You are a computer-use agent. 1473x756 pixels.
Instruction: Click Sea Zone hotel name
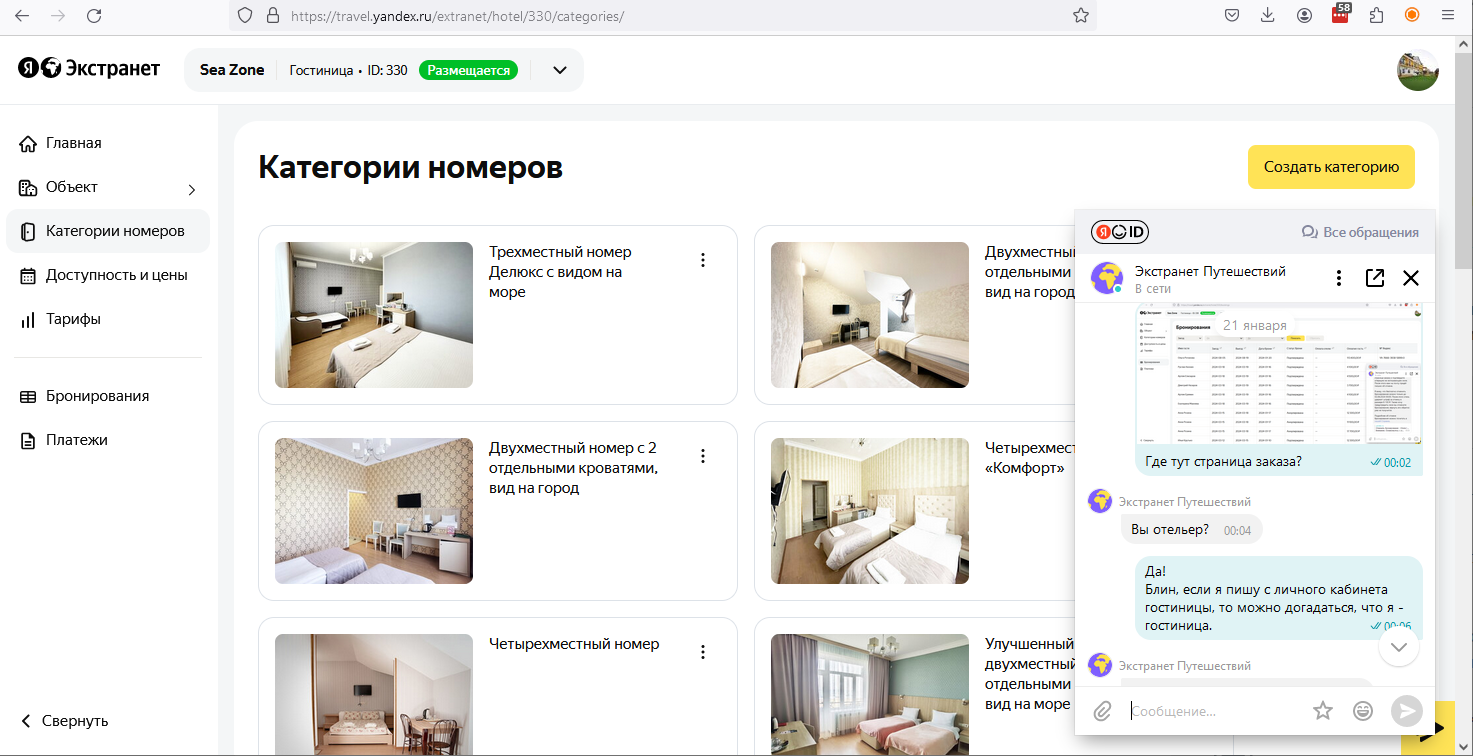[232, 70]
